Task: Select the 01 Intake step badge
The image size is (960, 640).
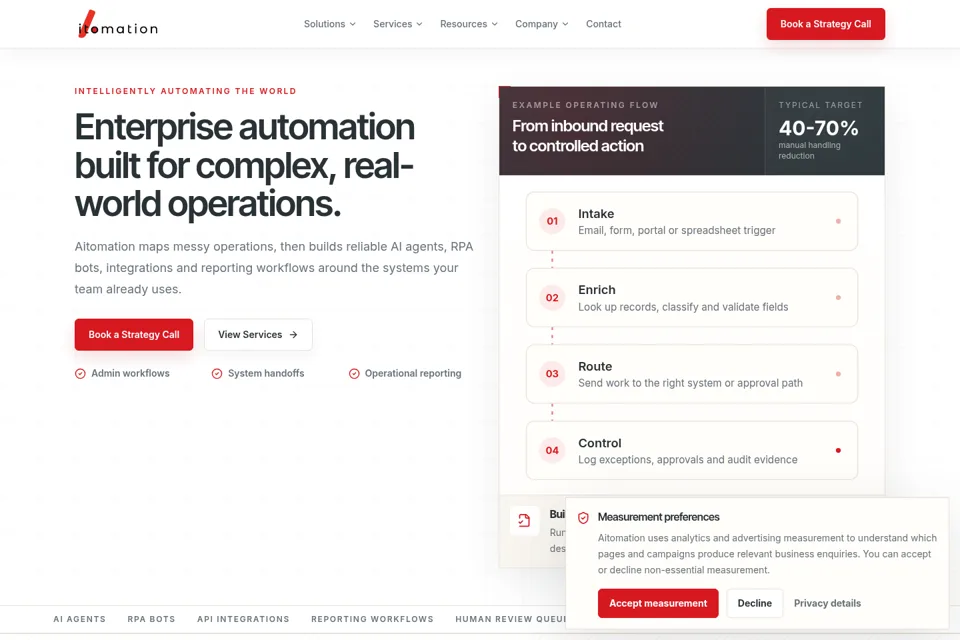Action: coord(552,221)
